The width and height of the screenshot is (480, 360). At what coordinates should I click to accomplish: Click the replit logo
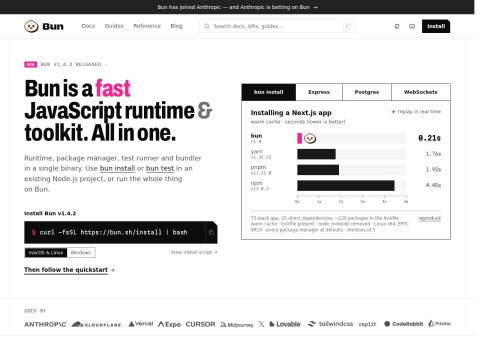click(x=367, y=324)
